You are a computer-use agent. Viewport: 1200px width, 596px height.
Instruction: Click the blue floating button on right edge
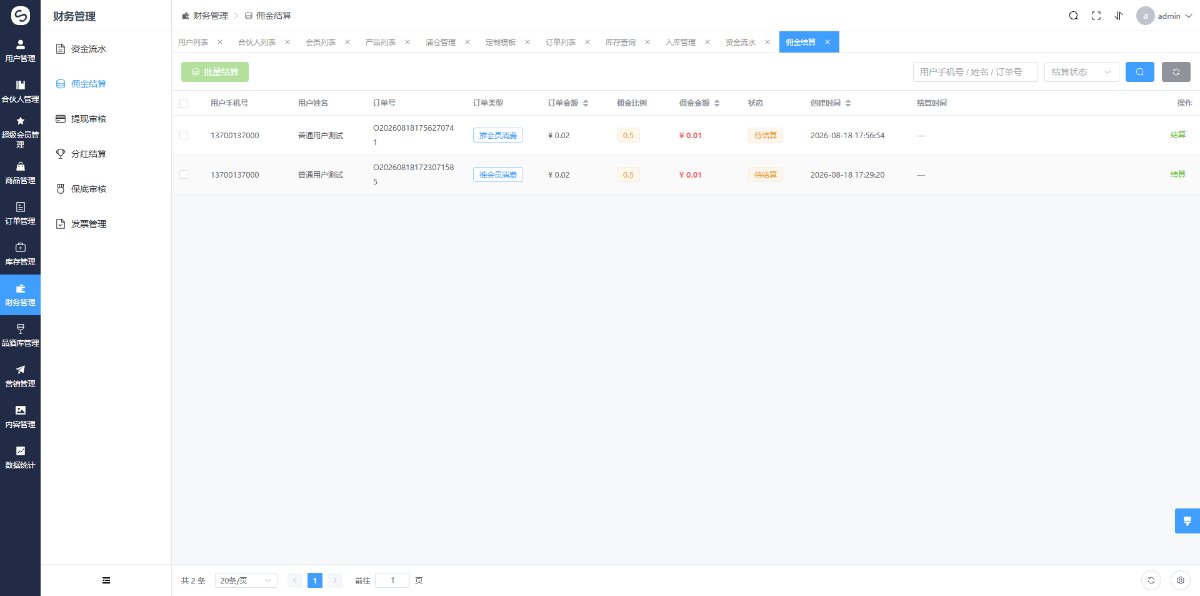coord(1187,521)
